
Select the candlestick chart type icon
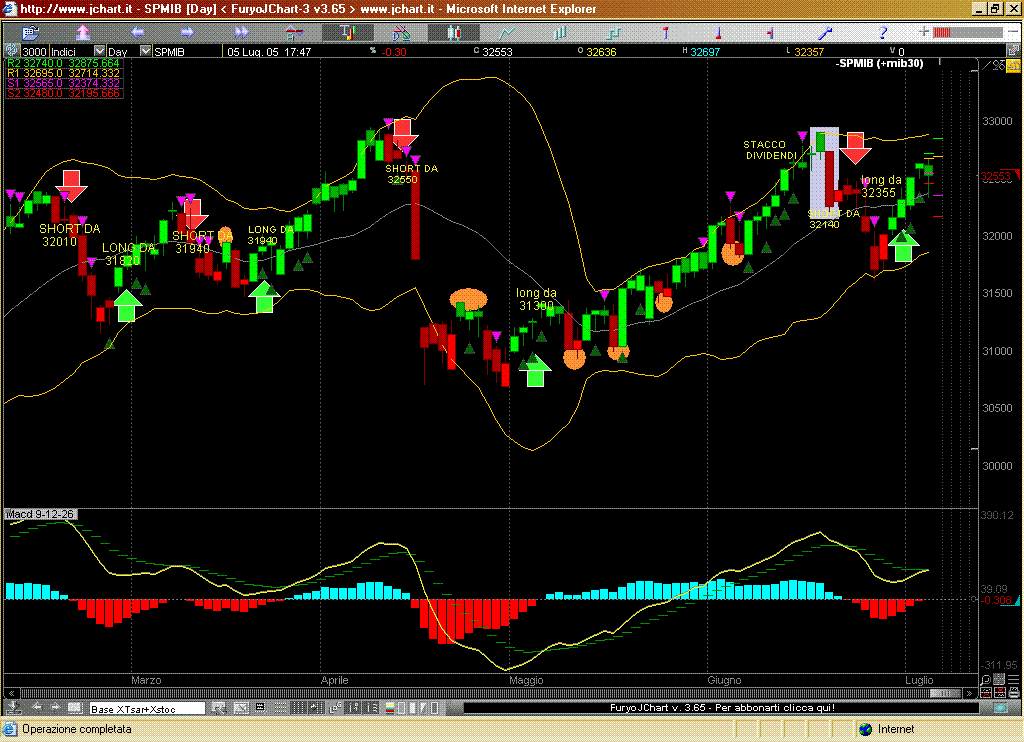(456, 32)
